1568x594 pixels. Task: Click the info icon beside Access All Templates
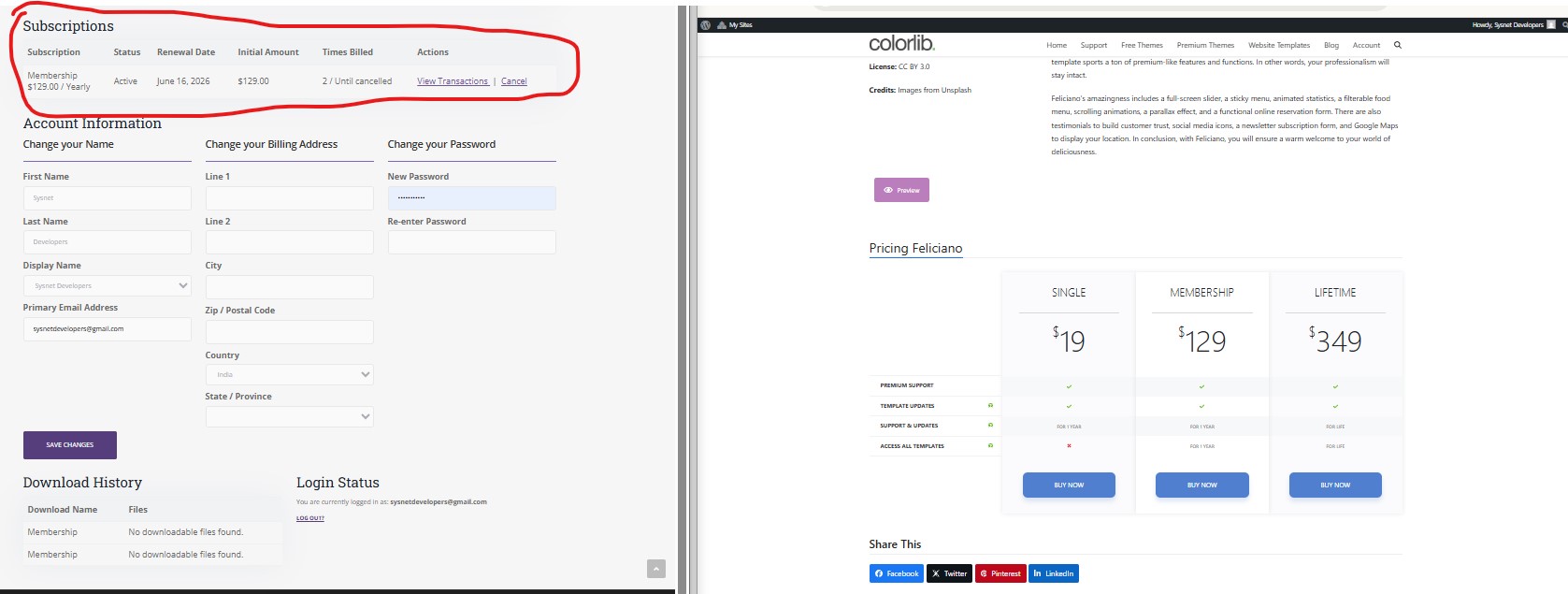(990, 445)
